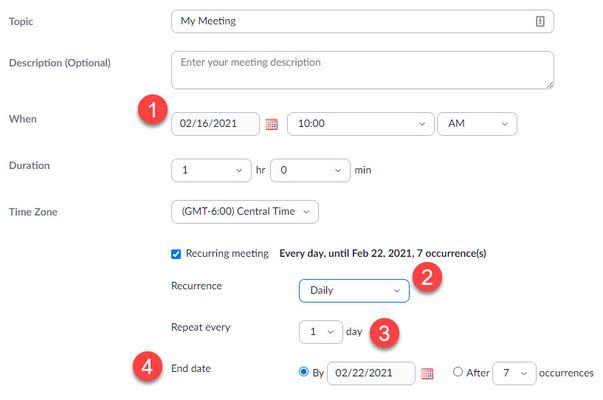Open the start time 10:00 dropdown
This screenshot has width=603, height=400.
(359, 125)
